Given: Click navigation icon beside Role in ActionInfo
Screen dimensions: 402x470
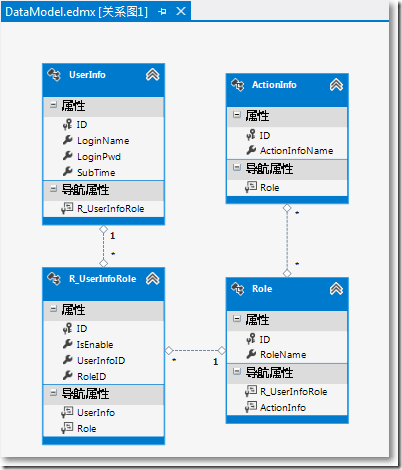Looking at the screenshot, I should pos(251,187).
